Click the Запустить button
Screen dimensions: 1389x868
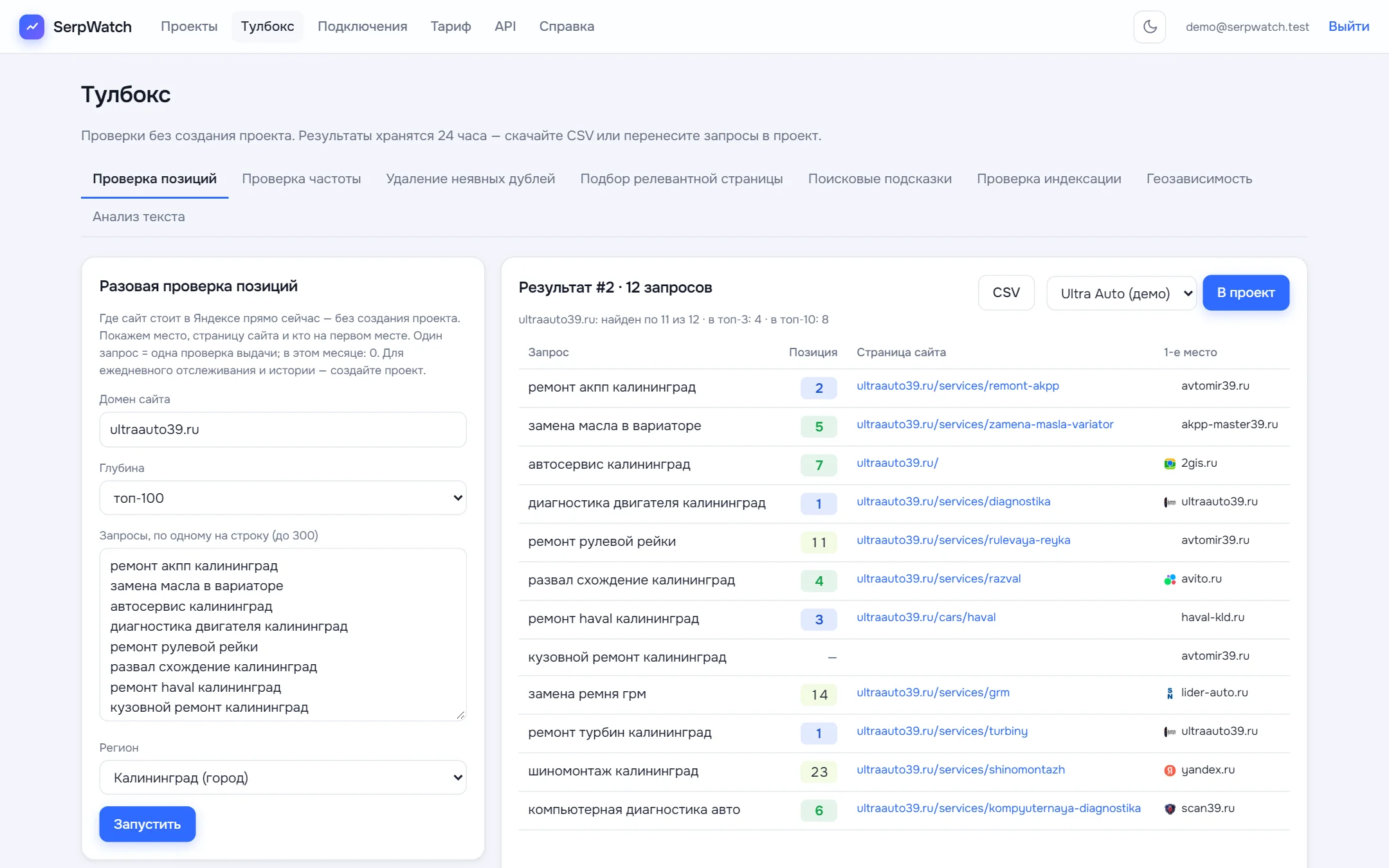[x=147, y=824]
